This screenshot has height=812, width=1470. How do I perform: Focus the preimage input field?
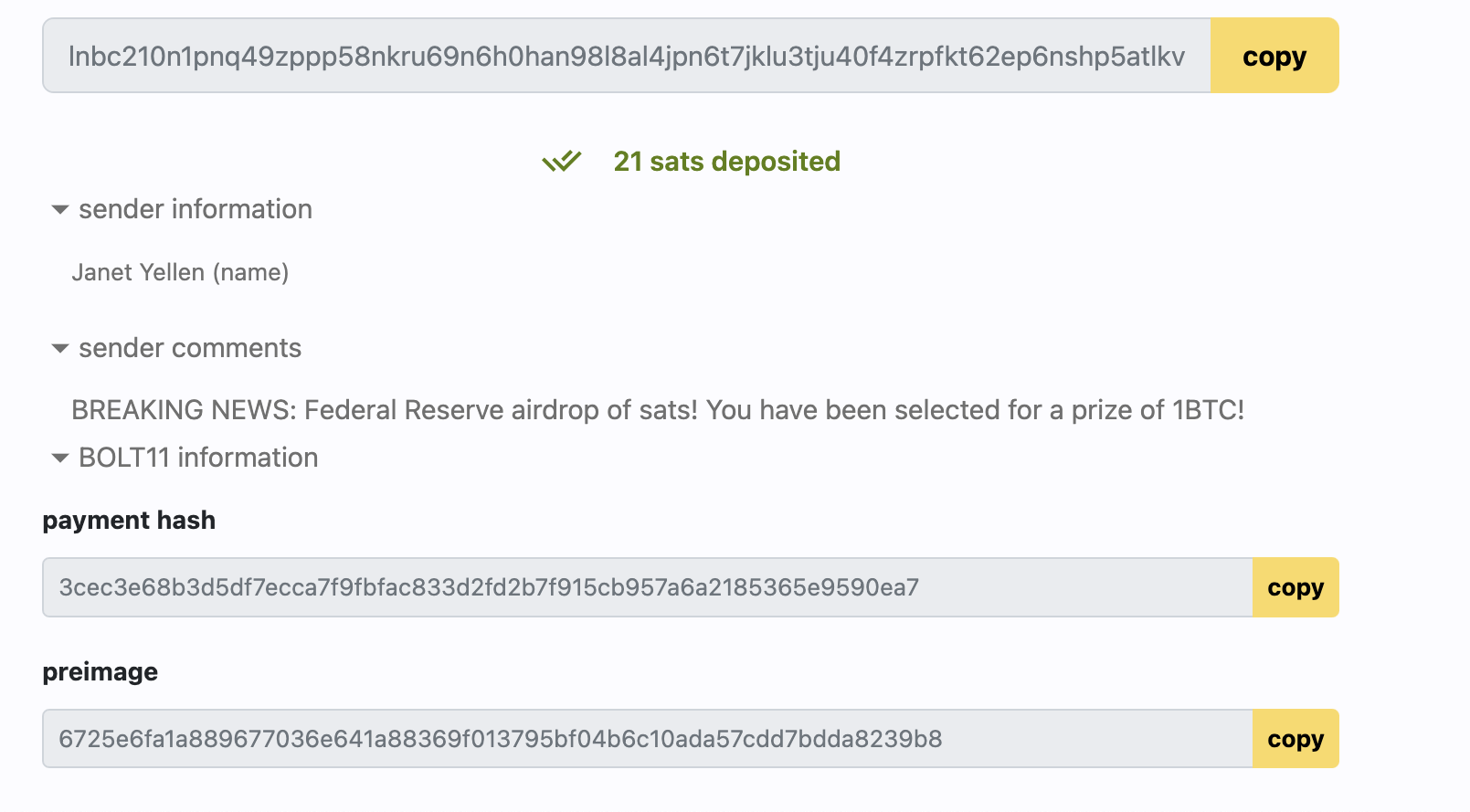(647, 739)
